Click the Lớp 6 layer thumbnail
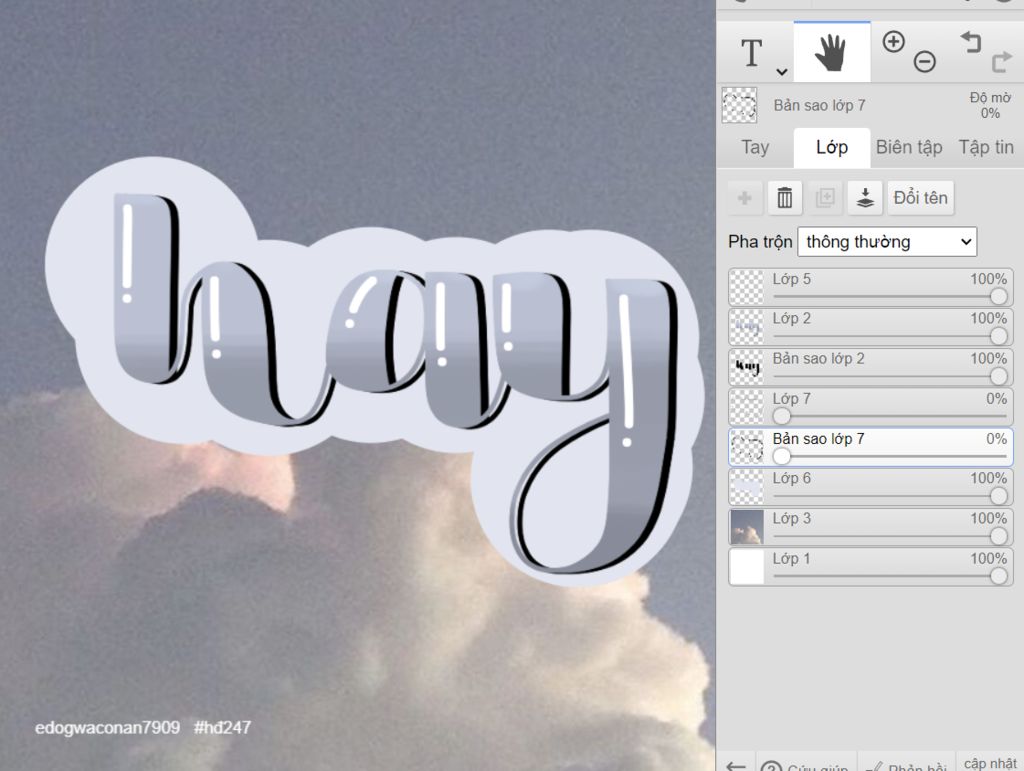Screen dimensions: 1024x771 (x=746, y=487)
